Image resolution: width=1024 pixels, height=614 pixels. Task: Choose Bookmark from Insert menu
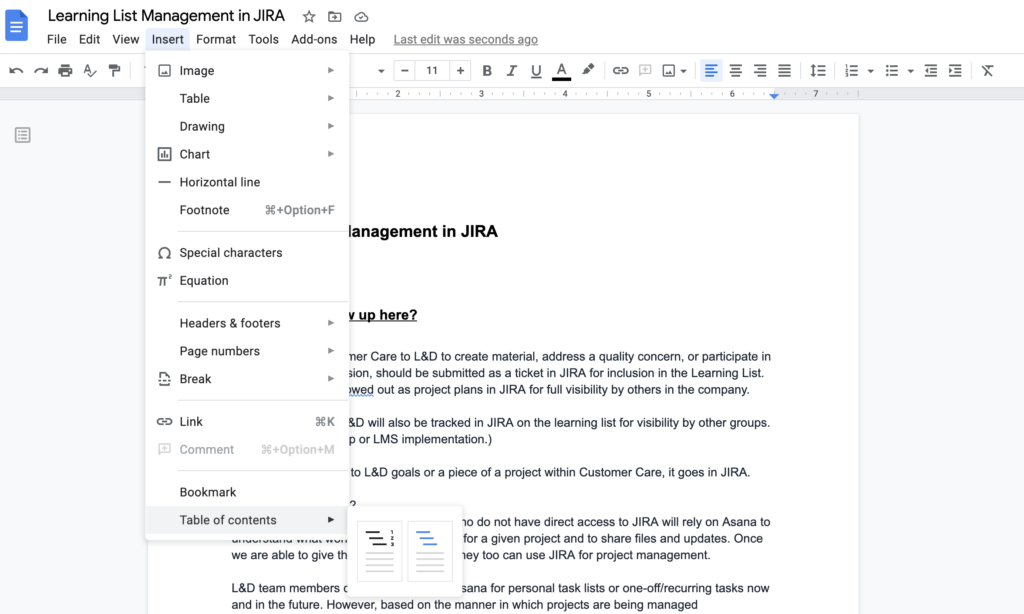pyautogui.click(x=247, y=492)
